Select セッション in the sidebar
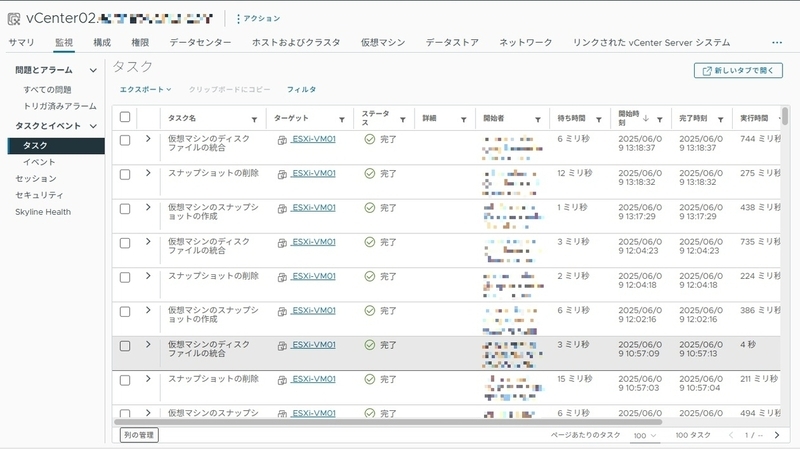 [x=36, y=179]
